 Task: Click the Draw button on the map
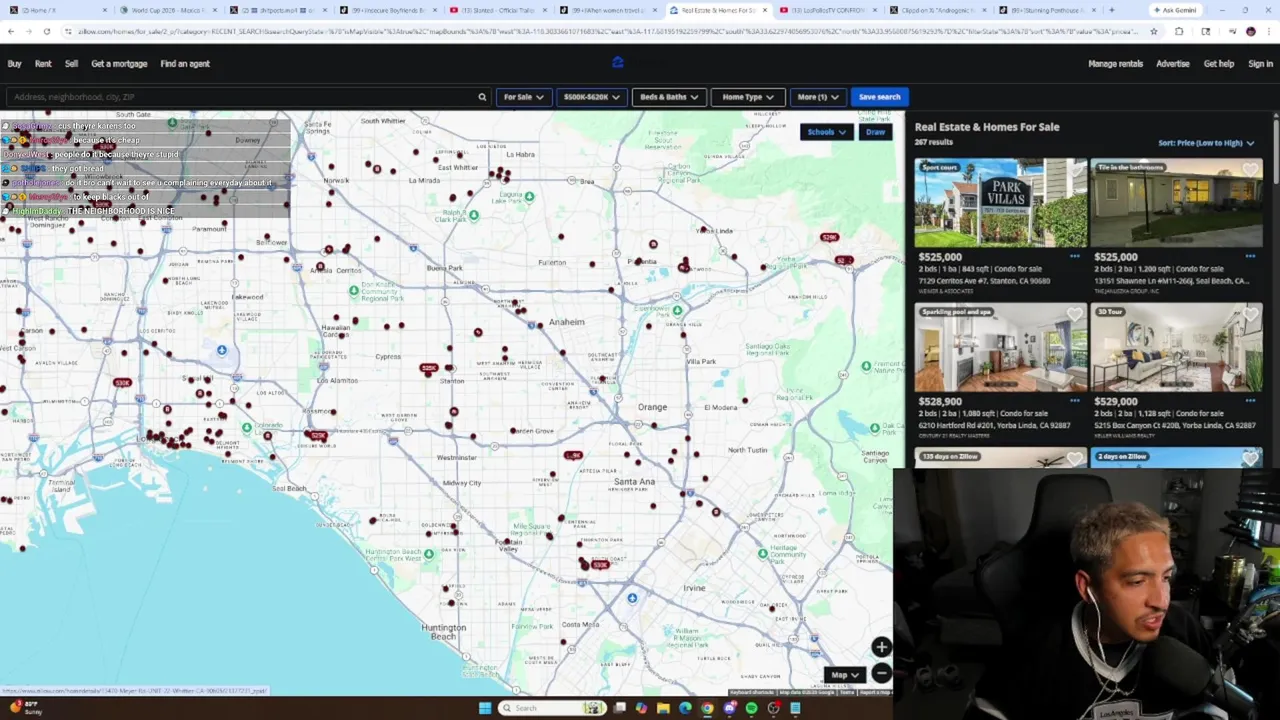[x=875, y=132]
